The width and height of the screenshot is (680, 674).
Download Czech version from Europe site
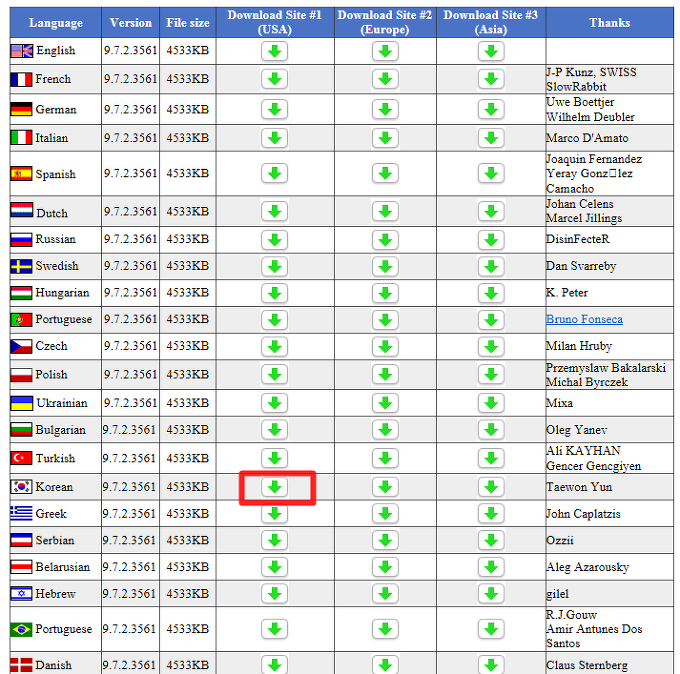[x=385, y=347]
